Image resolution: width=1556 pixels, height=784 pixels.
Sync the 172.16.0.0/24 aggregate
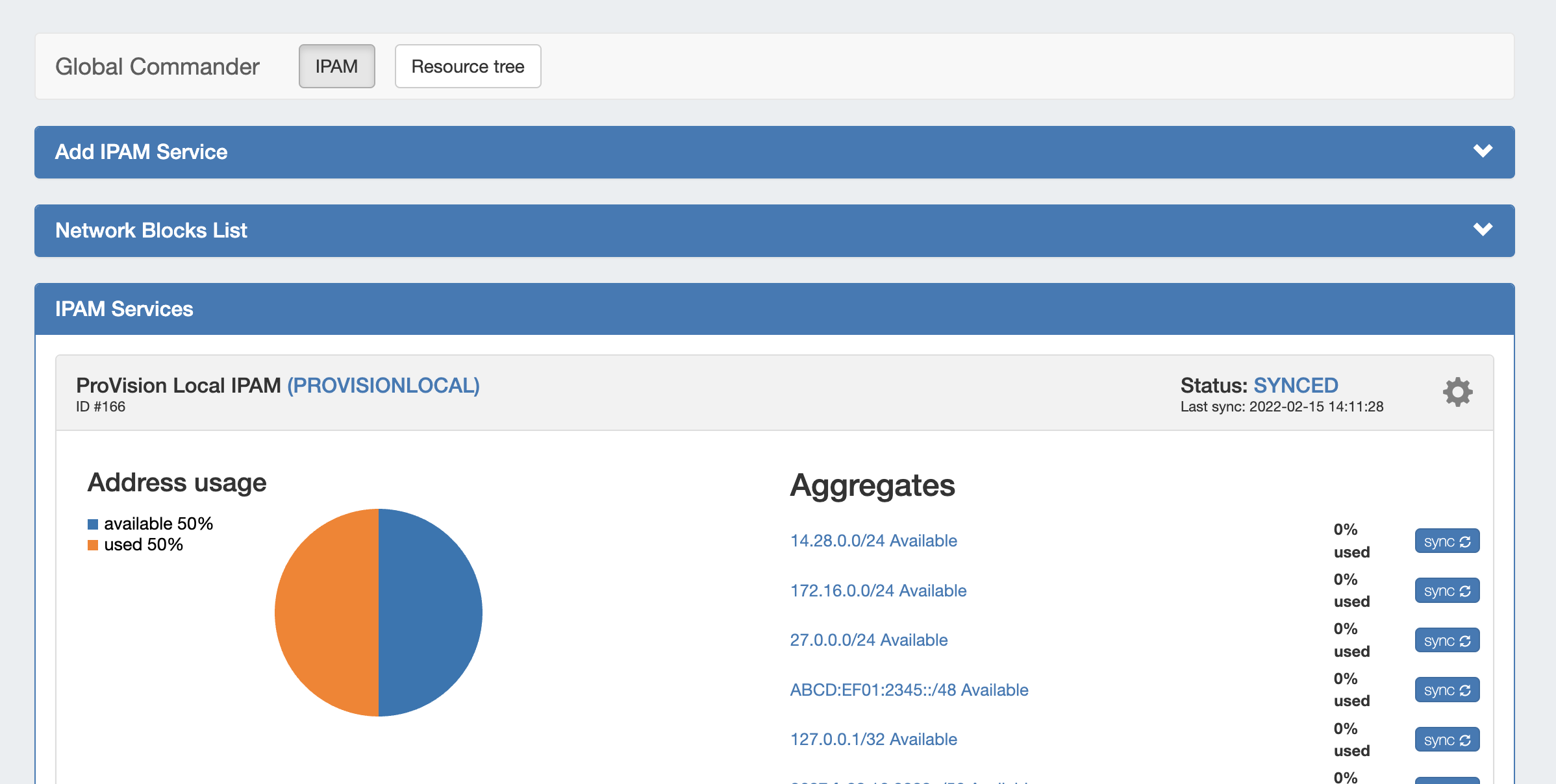click(x=1446, y=591)
